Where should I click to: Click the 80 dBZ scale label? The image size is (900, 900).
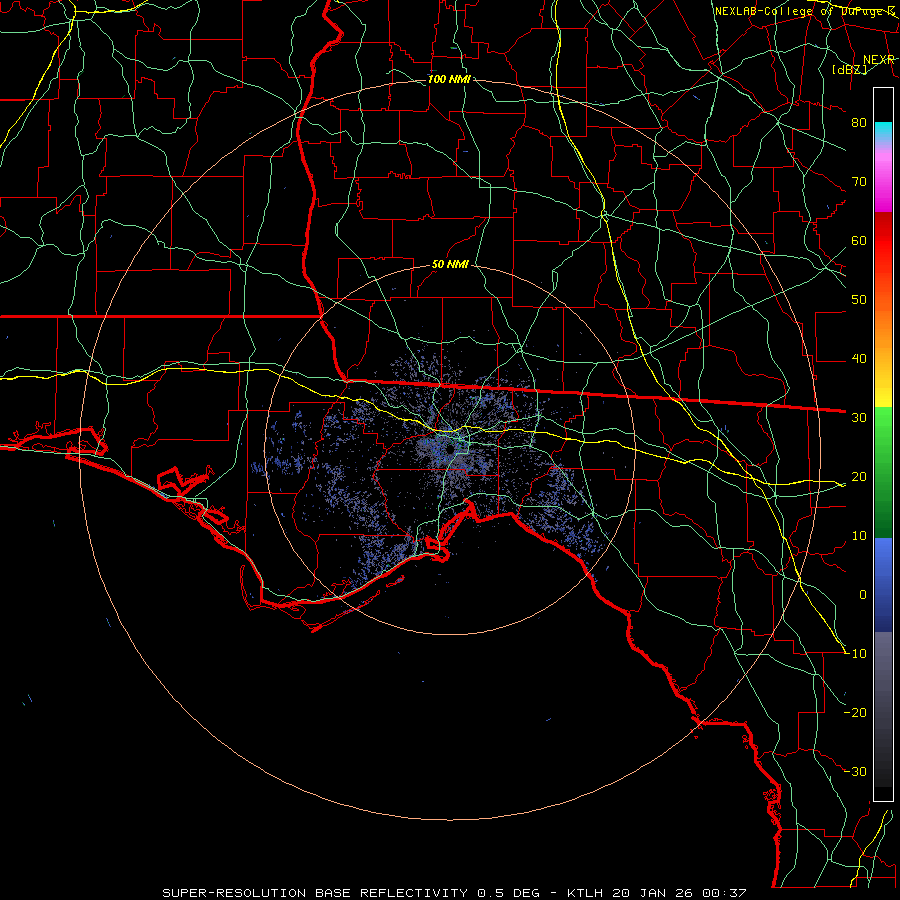point(859,123)
